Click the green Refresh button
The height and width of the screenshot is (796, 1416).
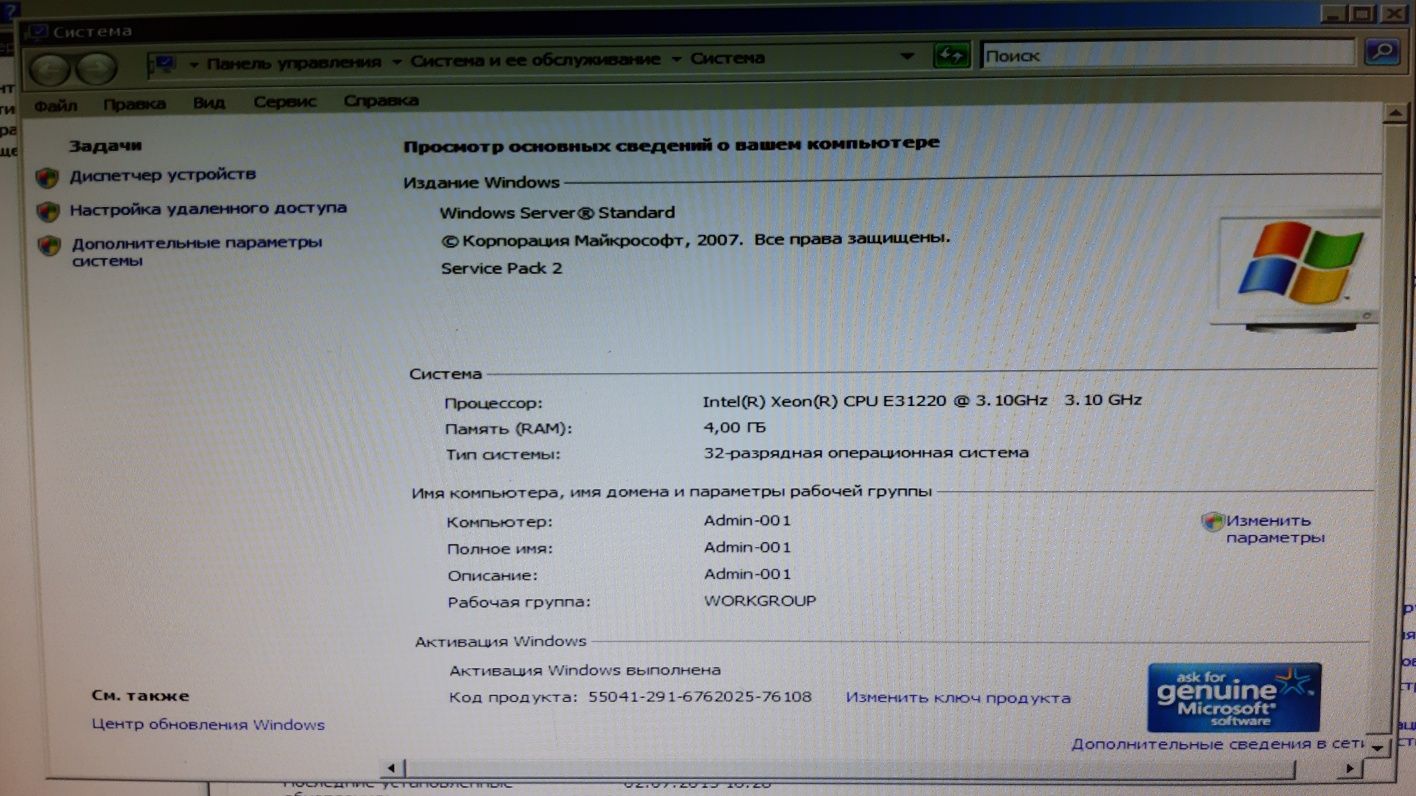click(x=952, y=57)
